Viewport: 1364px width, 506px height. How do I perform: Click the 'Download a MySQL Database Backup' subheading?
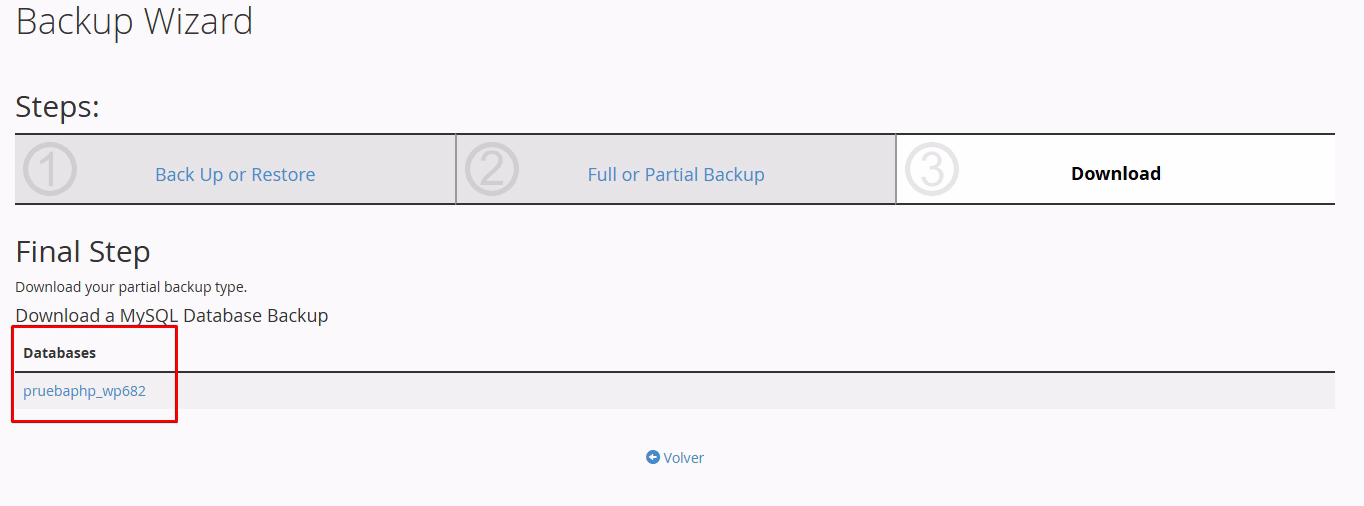[172, 316]
